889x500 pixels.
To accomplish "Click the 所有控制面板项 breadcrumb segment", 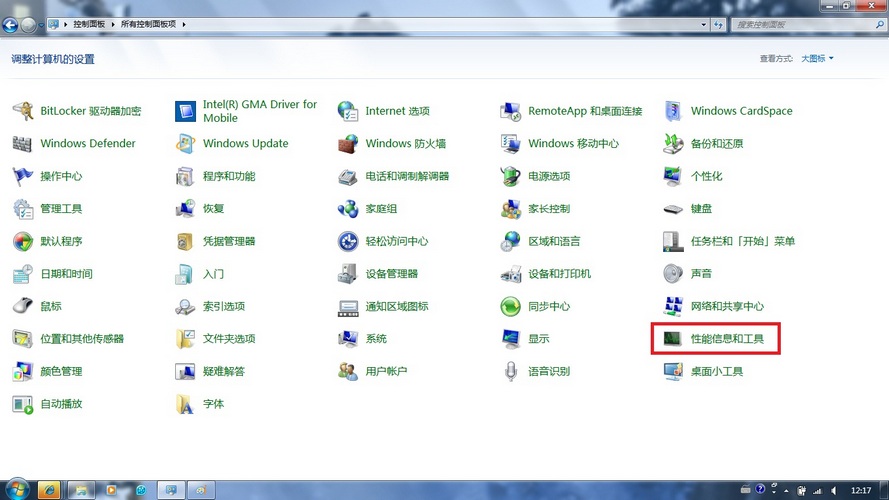I will [x=149, y=24].
